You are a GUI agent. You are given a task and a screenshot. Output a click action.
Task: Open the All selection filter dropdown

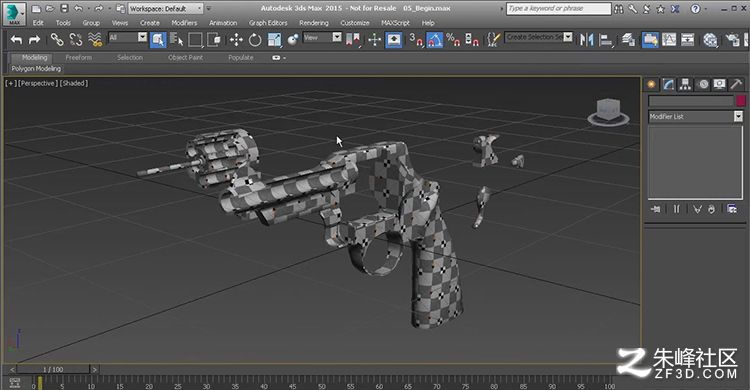point(128,37)
